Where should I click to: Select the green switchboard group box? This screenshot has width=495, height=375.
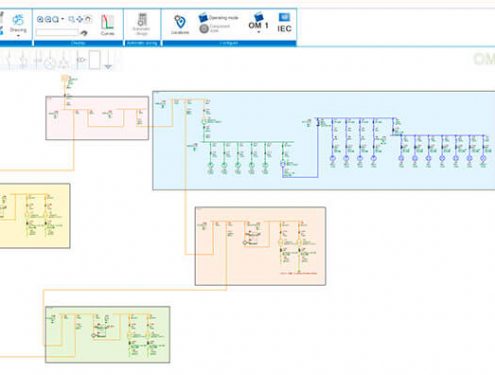107,334
